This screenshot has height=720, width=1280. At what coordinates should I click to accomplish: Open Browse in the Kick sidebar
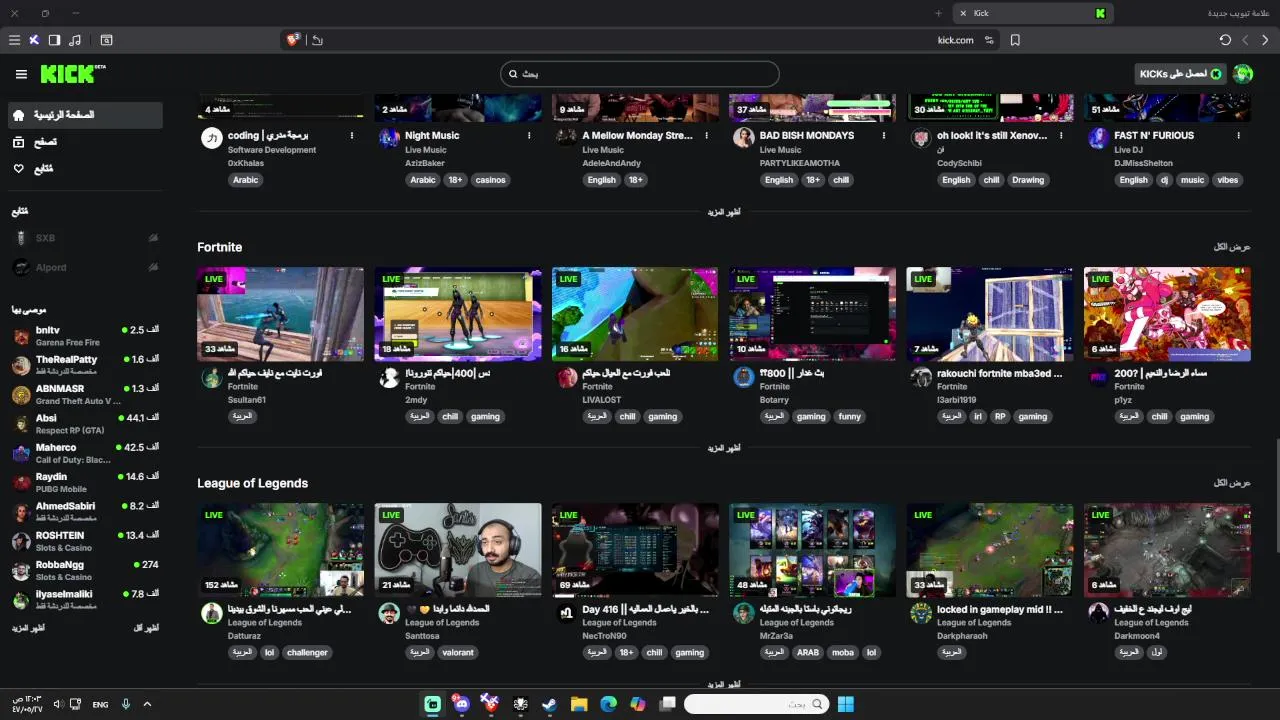point(85,142)
